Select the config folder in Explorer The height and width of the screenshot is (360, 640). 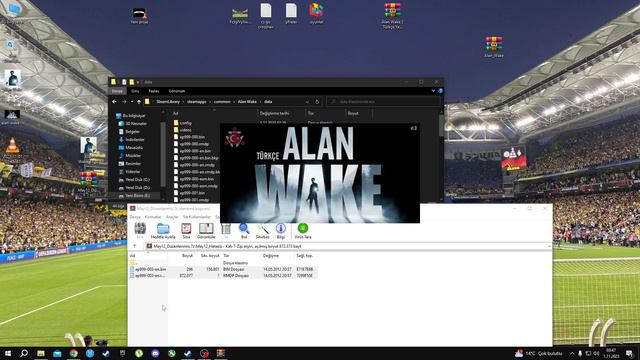182,123
